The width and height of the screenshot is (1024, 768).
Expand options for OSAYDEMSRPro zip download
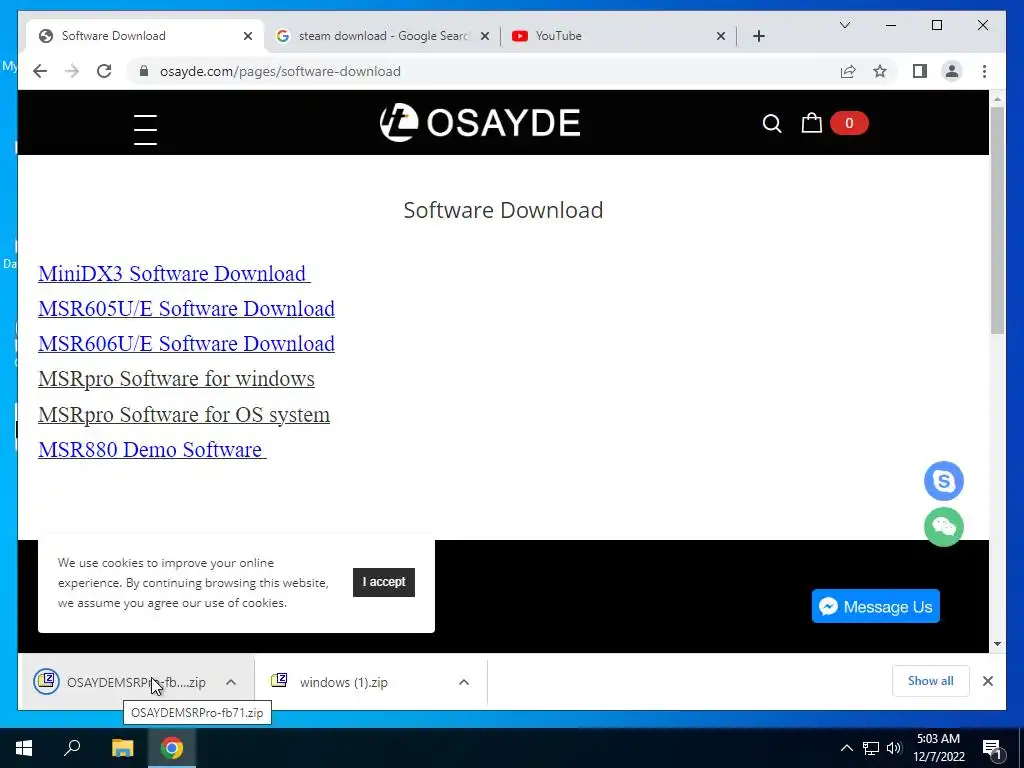(x=231, y=682)
